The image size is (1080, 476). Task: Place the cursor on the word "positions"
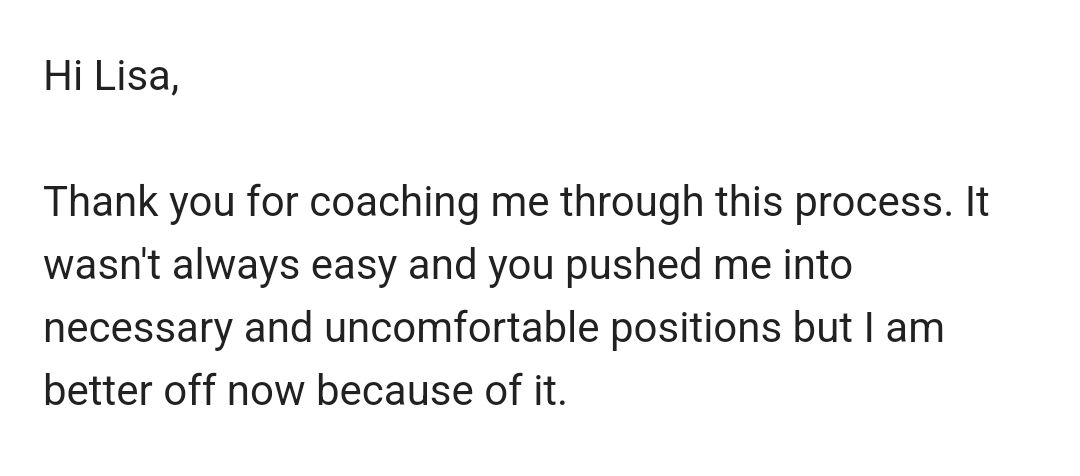coord(696,330)
